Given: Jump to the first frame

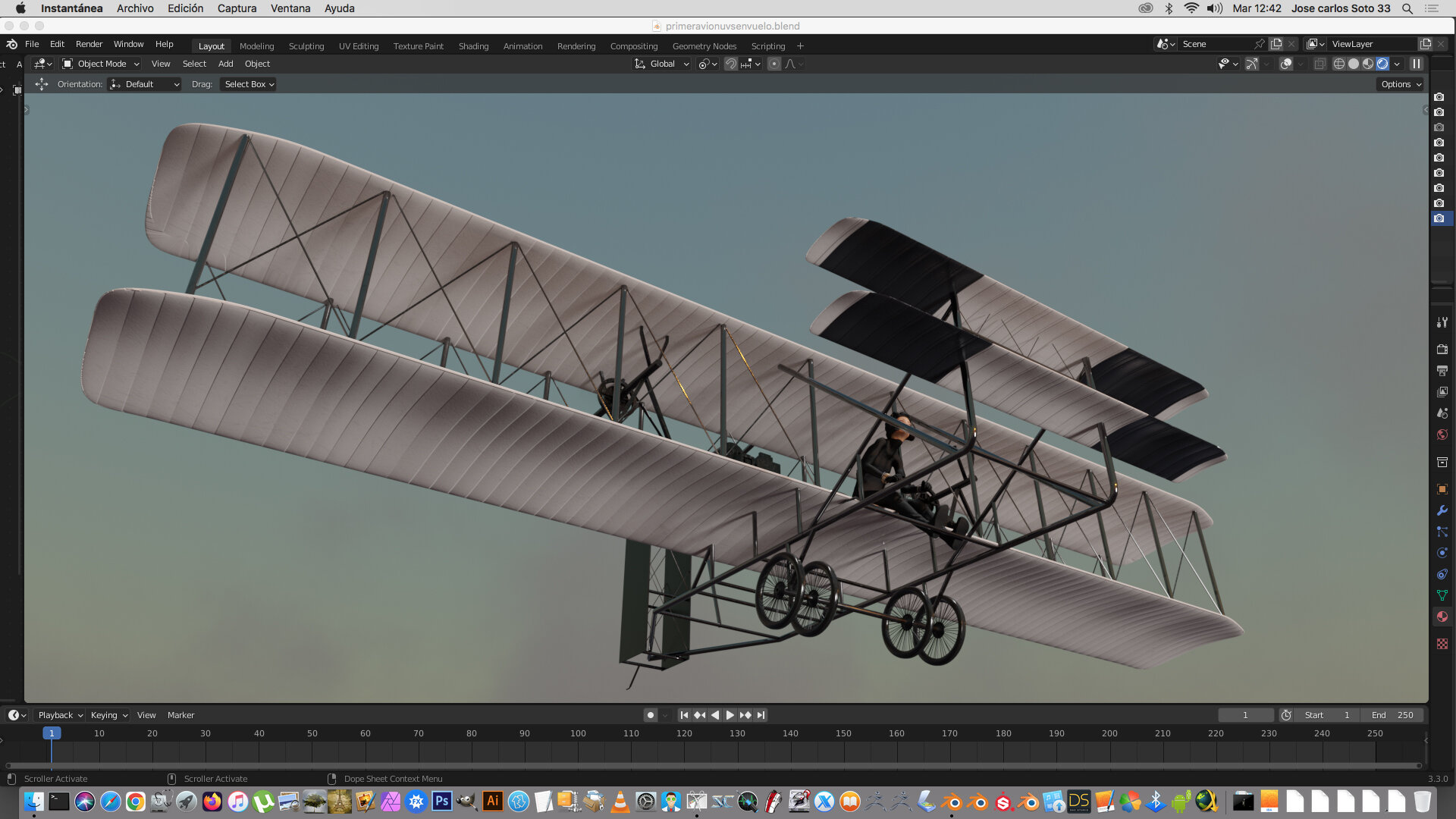Looking at the screenshot, I should [x=684, y=715].
